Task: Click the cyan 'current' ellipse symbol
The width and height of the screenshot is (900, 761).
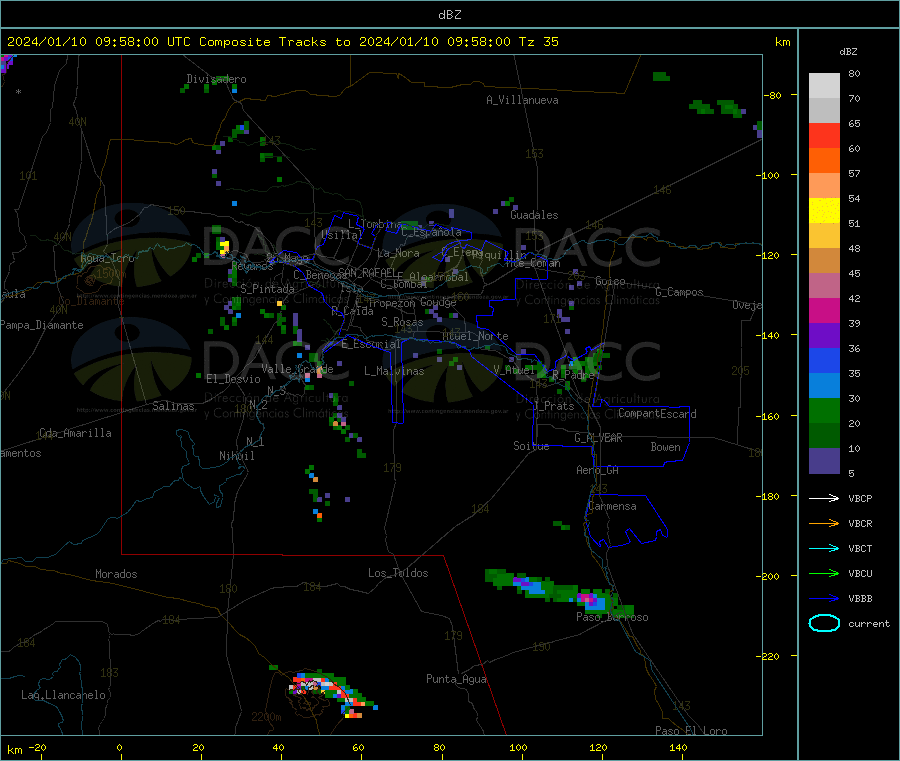Action: tap(824, 623)
